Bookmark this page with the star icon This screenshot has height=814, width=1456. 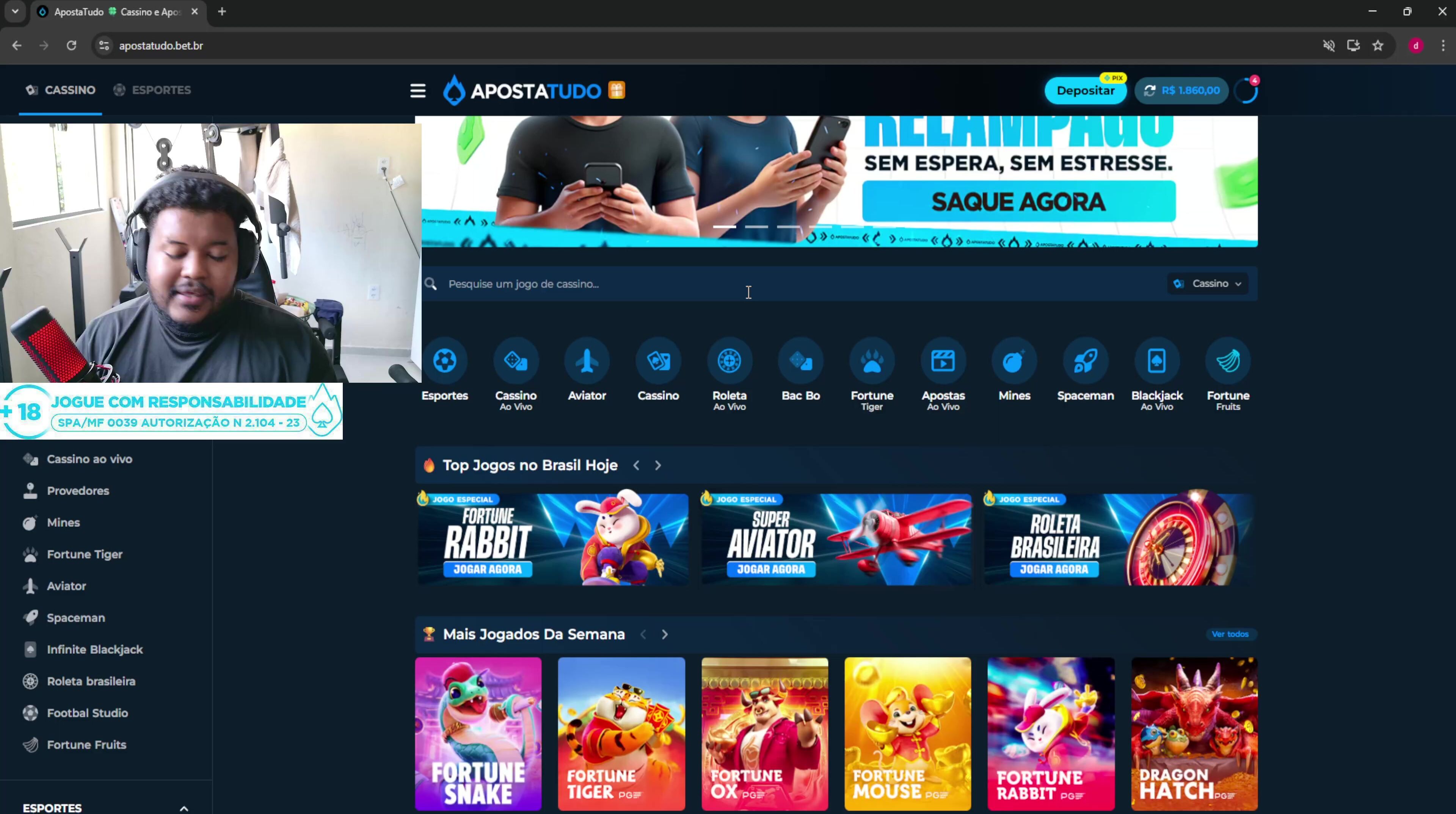coord(1378,46)
